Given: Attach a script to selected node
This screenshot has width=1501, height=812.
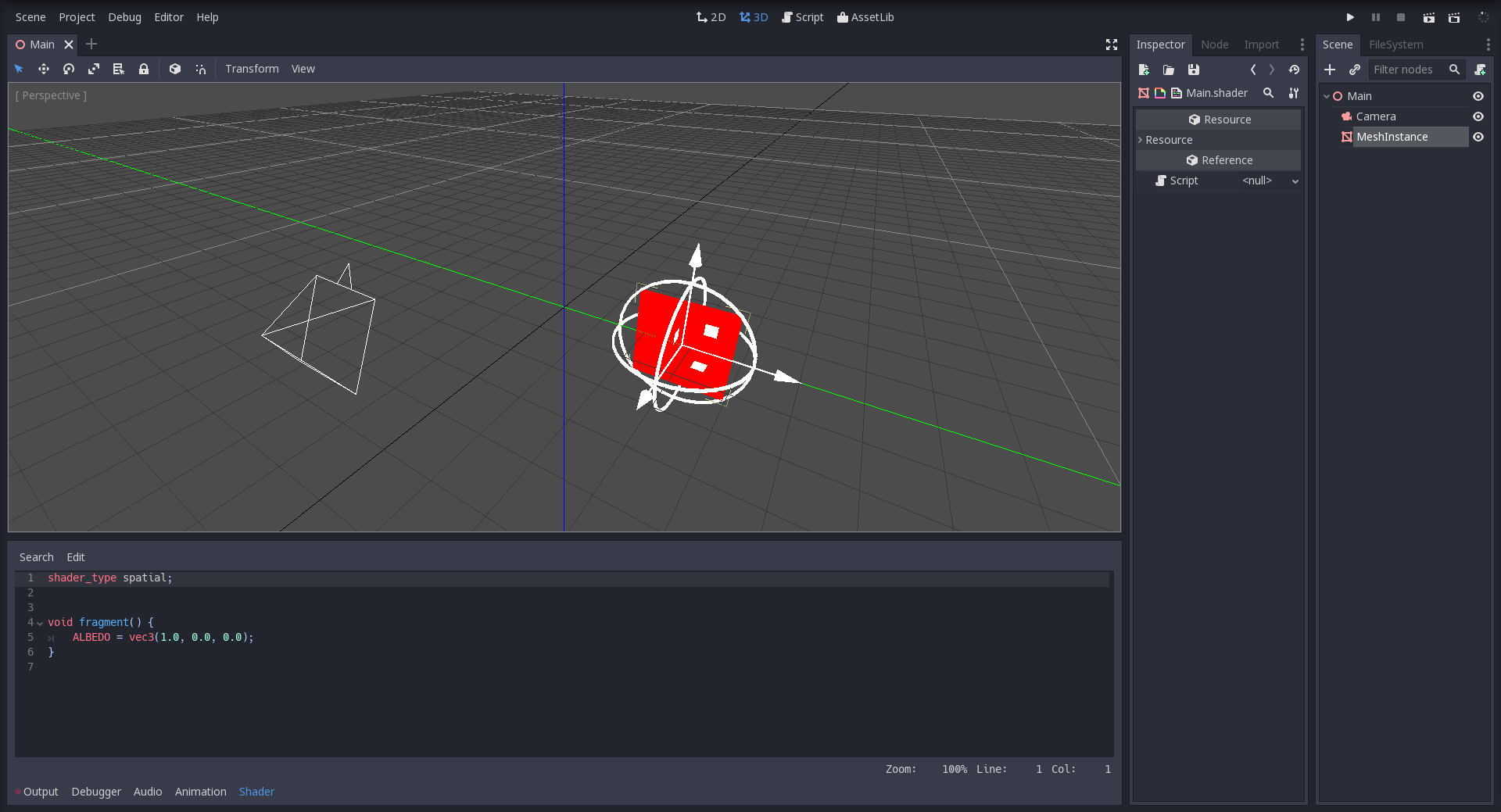Looking at the screenshot, I should click(1480, 70).
